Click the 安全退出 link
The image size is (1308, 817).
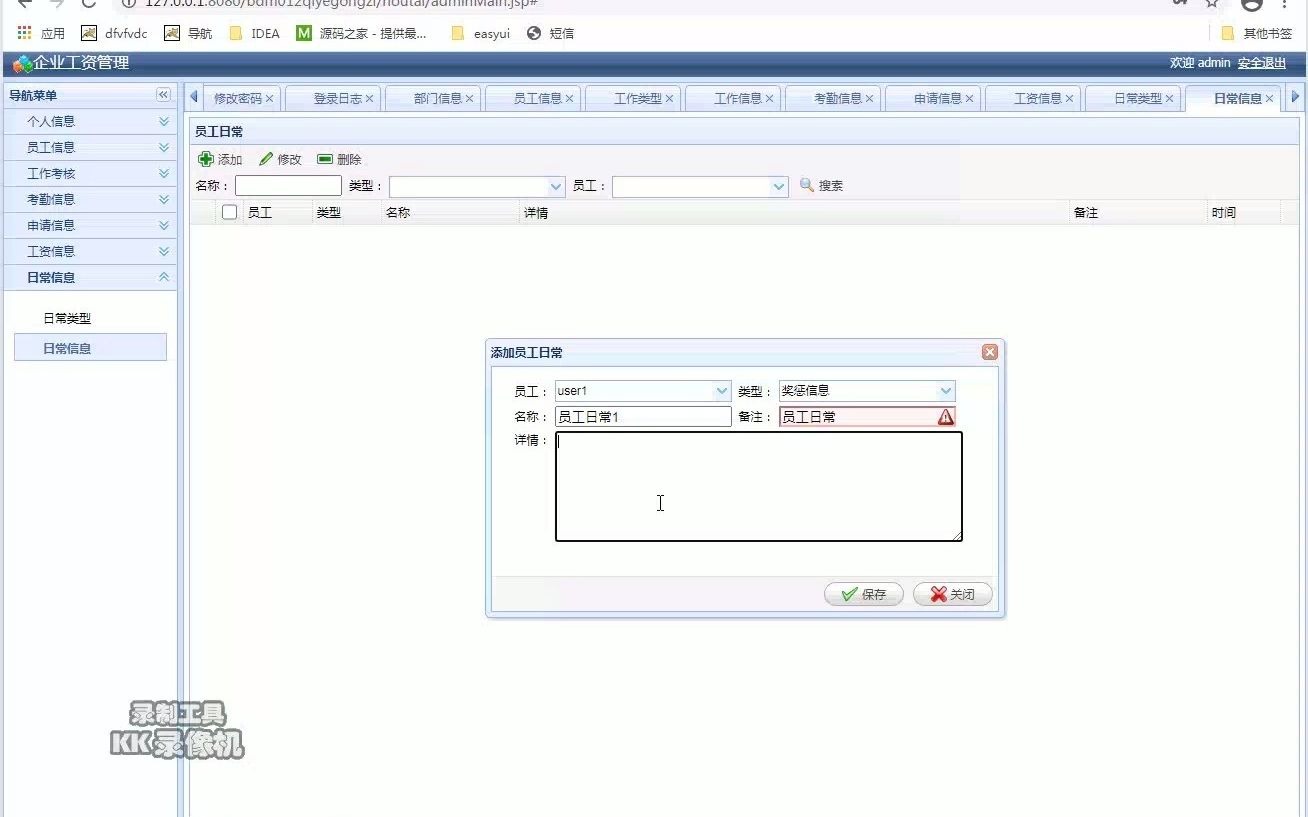[x=1262, y=63]
